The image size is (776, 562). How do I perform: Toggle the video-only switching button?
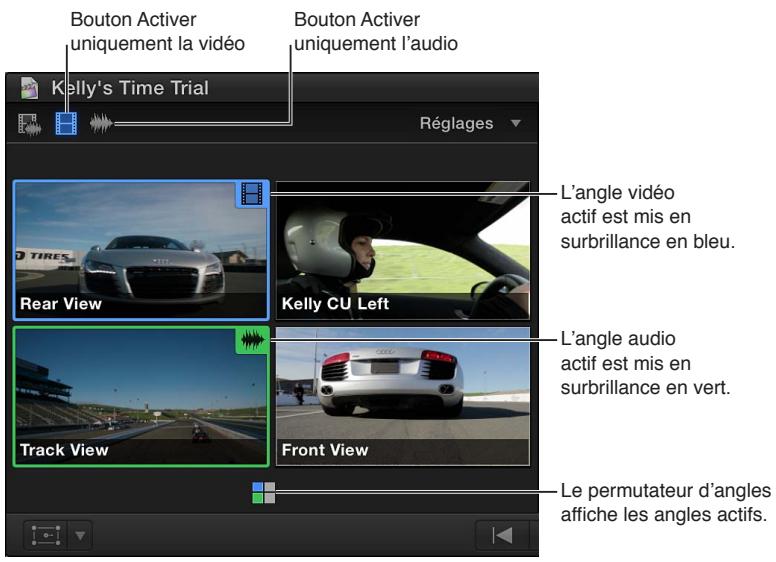[x=66, y=123]
